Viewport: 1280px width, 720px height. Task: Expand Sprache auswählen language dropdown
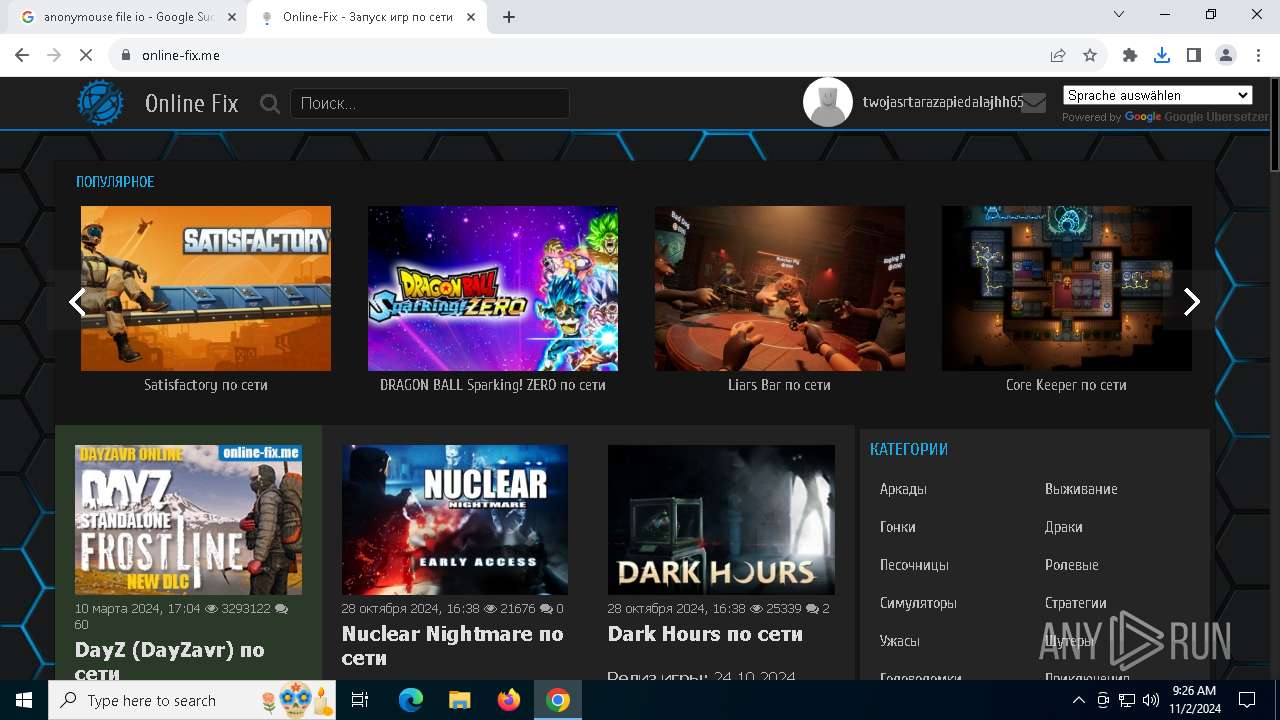(1157, 95)
